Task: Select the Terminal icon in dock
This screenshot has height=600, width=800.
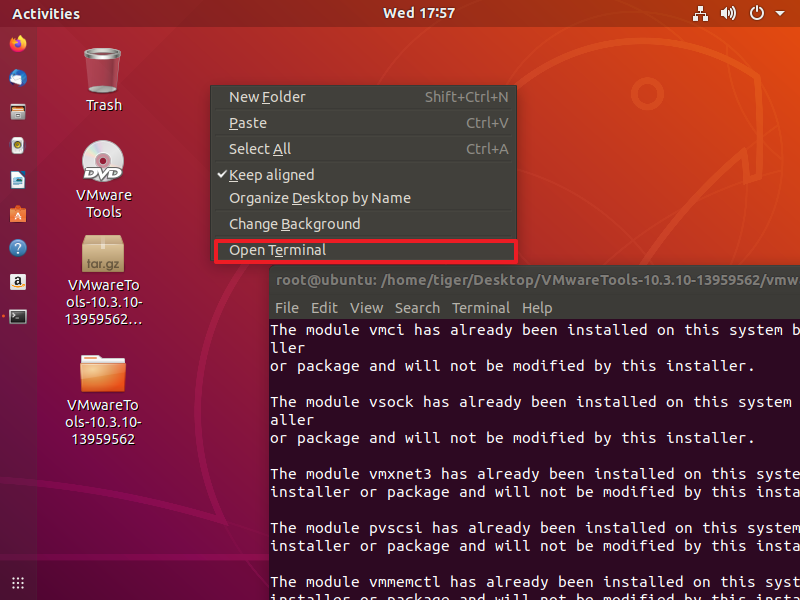Action: (x=18, y=316)
